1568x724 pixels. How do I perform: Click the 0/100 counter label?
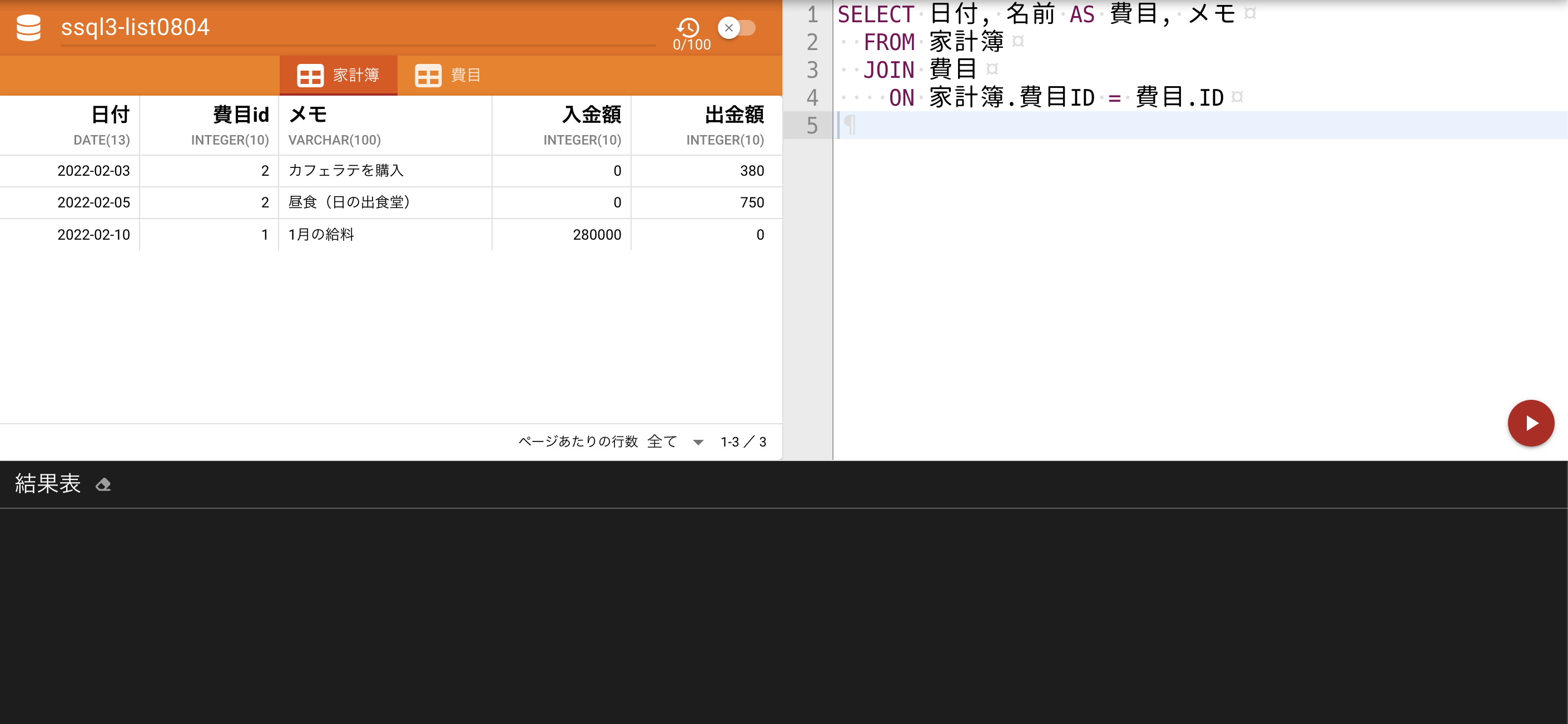[691, 43]
